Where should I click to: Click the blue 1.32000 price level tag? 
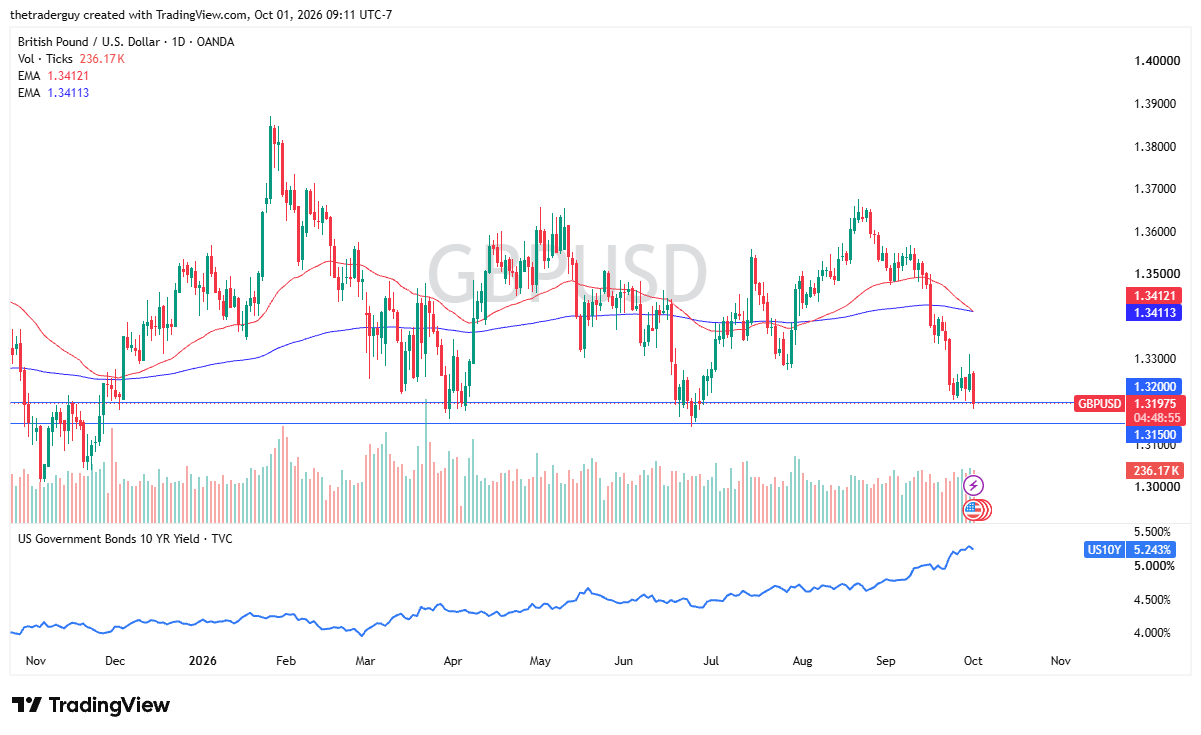point(1155,386)
